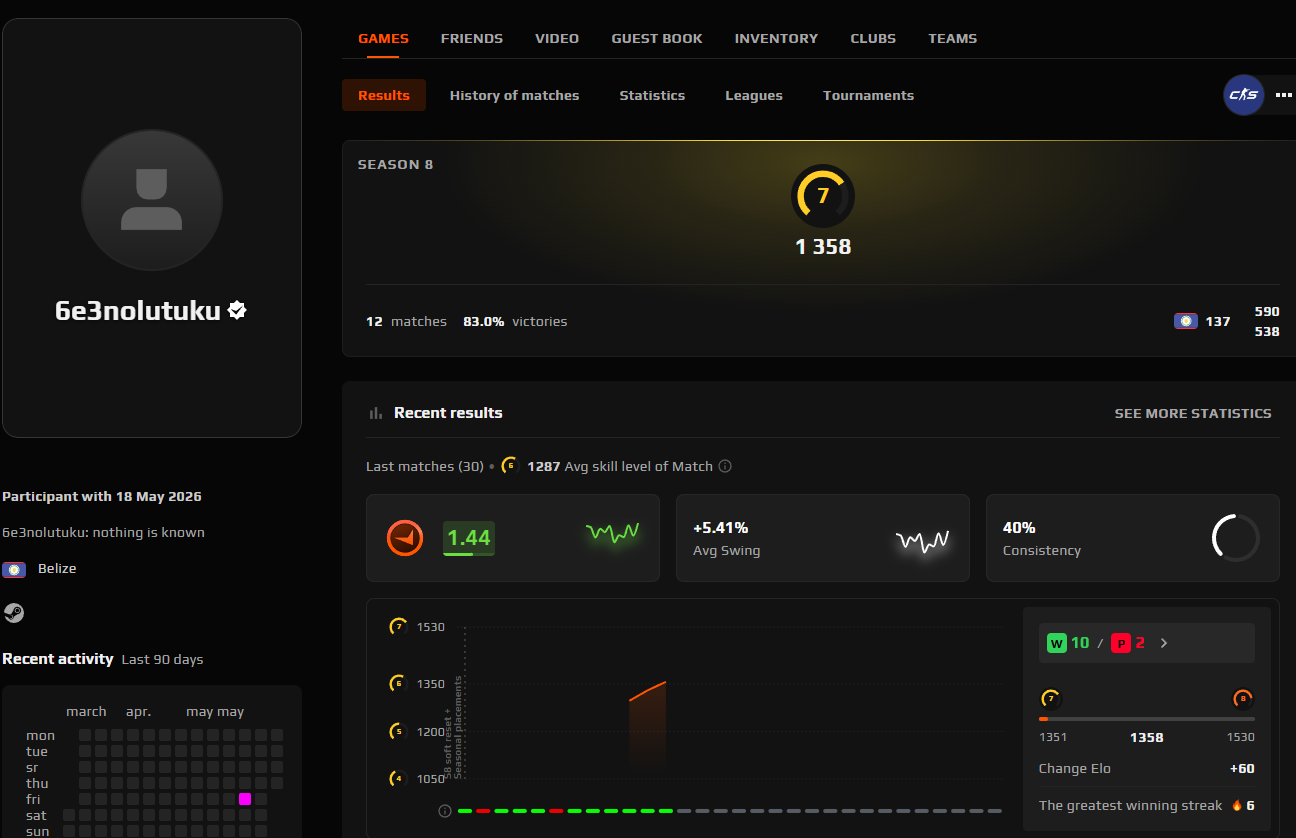Open the TEAMS tab

952,38
